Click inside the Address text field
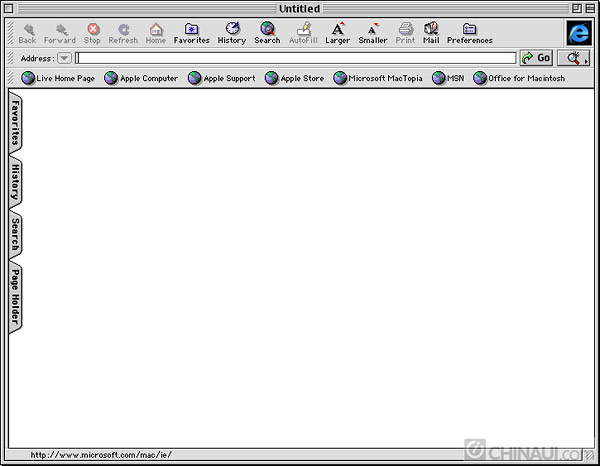600x466 pixels. click(x=296, y=59)
